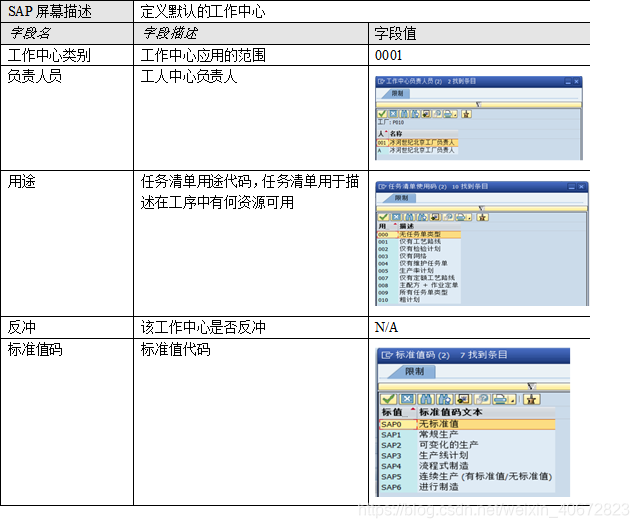Viewport: 639px width, 528px height.
Task: Click new selection icon in 任务清单使用码 dialog
Action: point(435,217)
